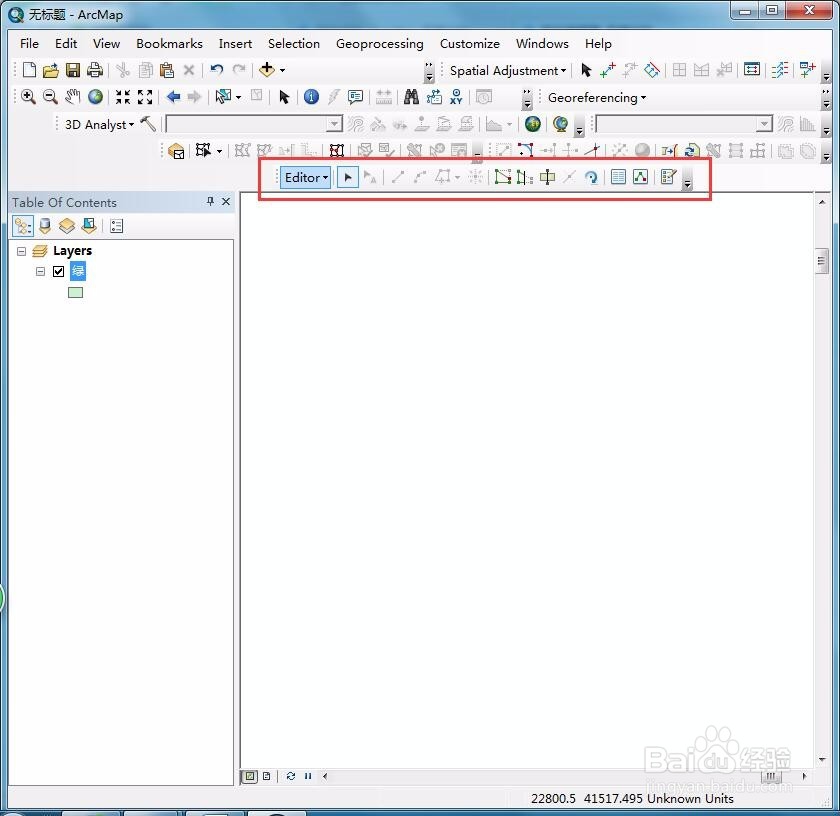The image size is (840, 816).
Task: Expand the 3D Analyst layer combo box
Action: (334, 124)
